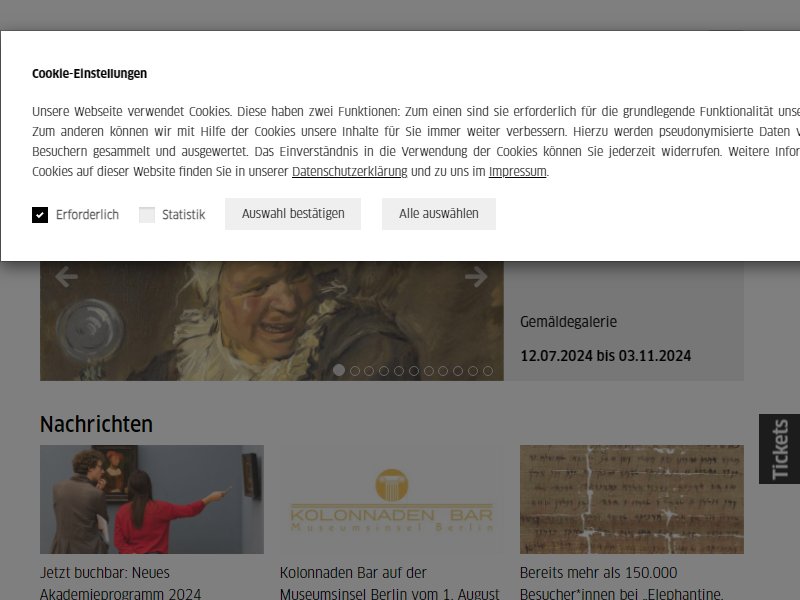Screen dimensions: 800x600
Task: Select the second carousel dot
Action: tap(355, 371)
